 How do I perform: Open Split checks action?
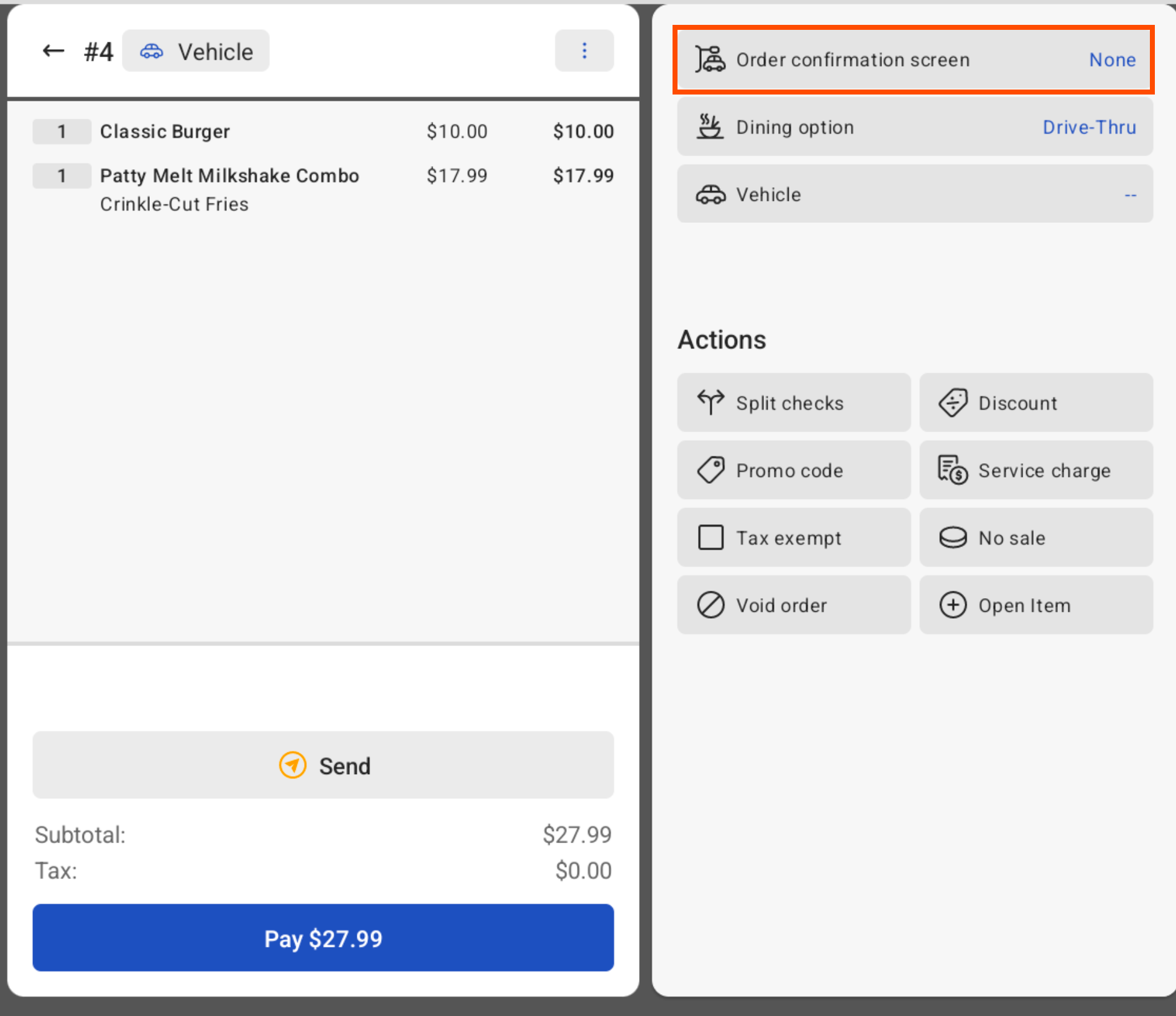[794, 402]
